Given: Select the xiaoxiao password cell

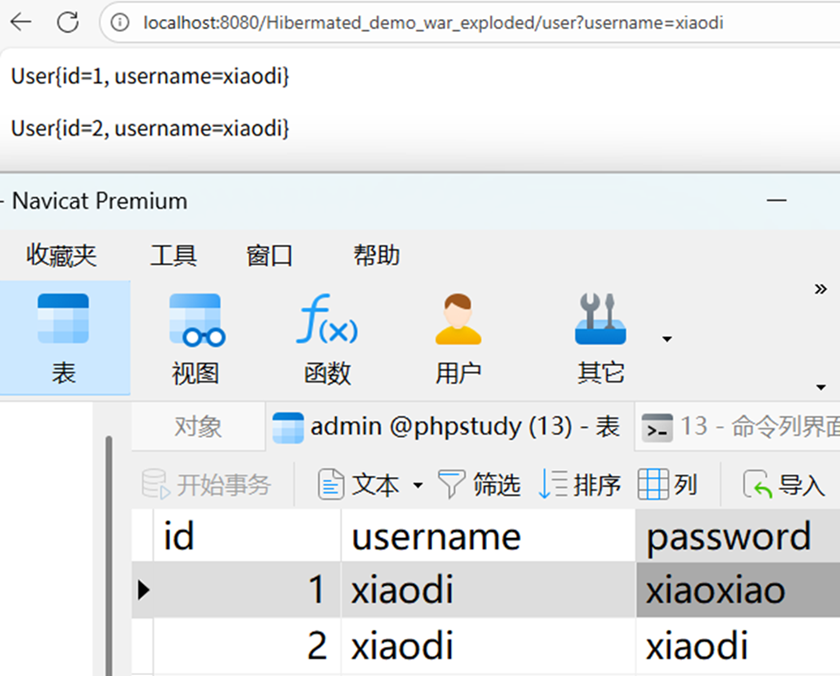Looking at the screenshot, I should (738, 590).
